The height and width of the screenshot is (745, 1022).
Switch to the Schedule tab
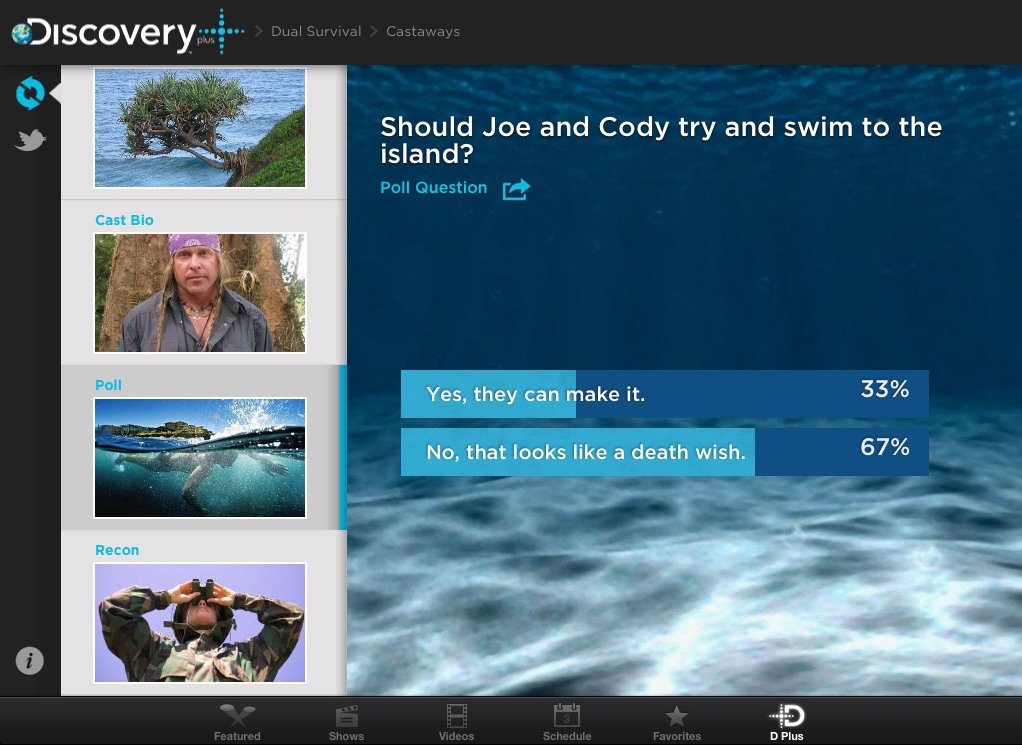tap(567, 722)
